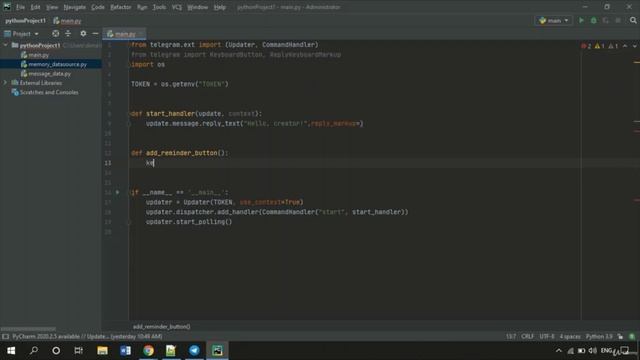Open the Refactor menu
Image resolution: width=640 pixels, height=360 pixels.
coord(121,7)
